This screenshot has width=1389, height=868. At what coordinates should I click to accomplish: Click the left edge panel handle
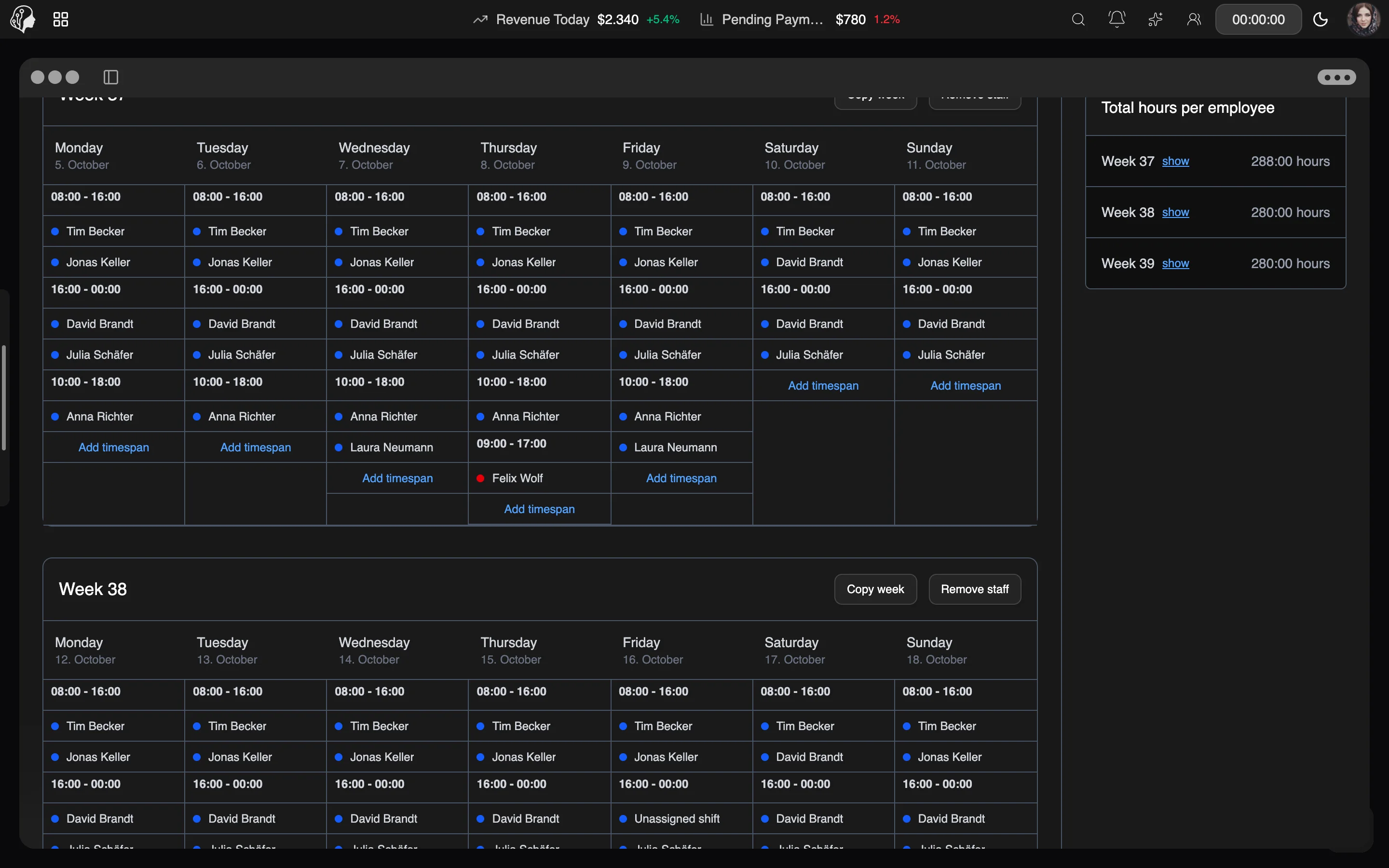pyautogui.click(x=4, y=397)
